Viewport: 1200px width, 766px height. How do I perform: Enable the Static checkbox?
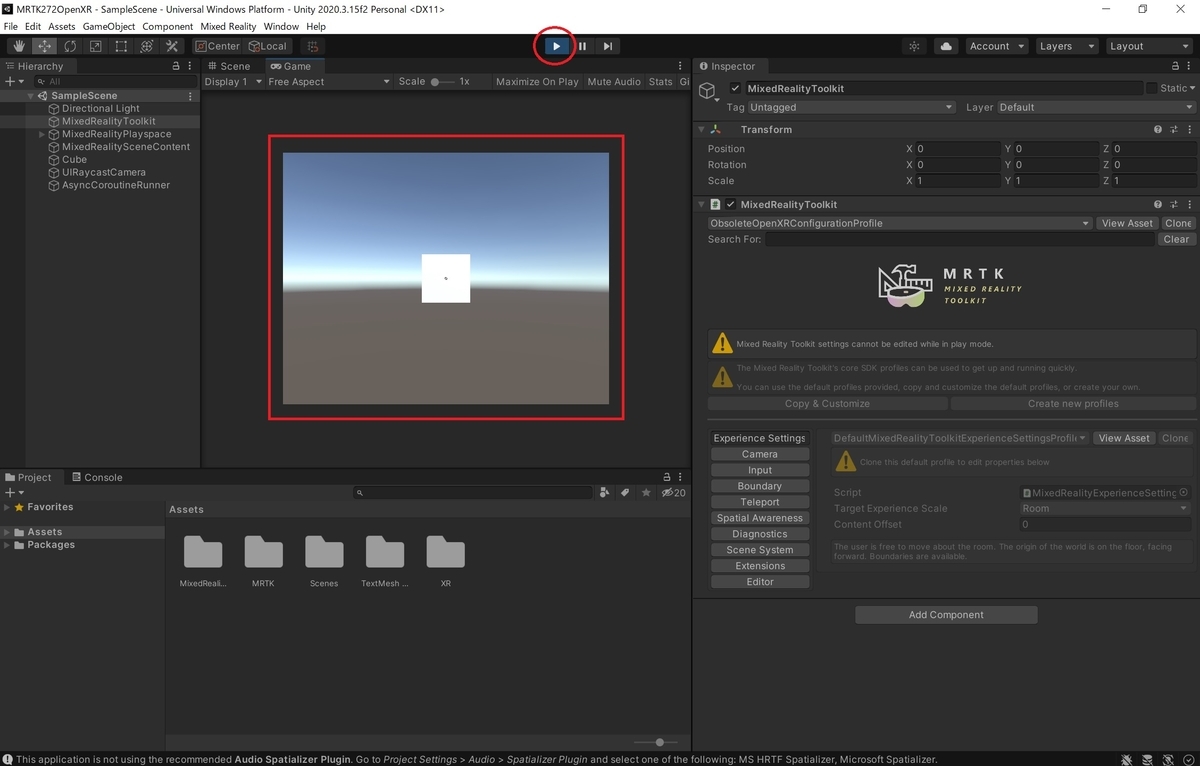pos(1151,88)
